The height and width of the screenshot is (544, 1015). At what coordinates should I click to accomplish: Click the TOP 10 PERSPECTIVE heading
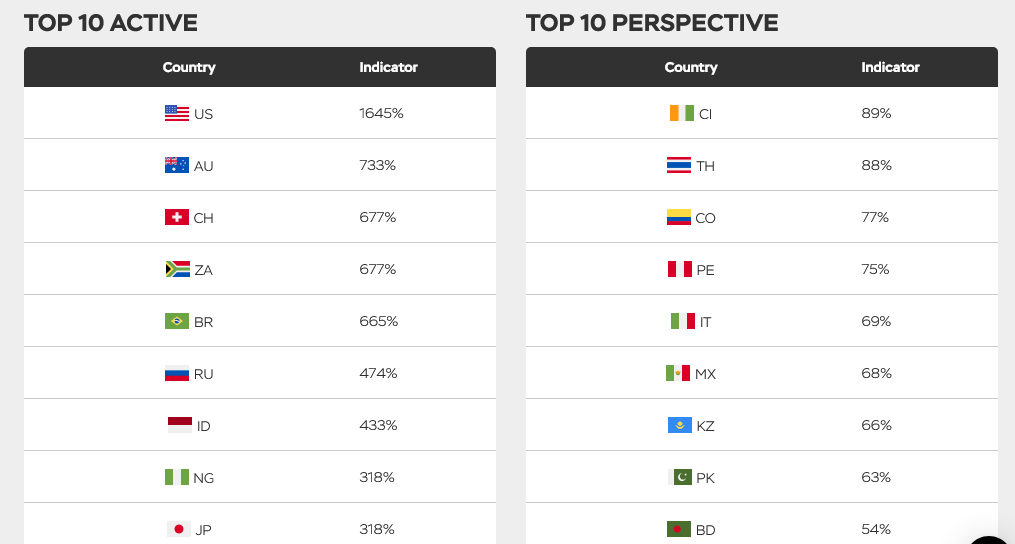pyautogui.click(x=652, y=23)
